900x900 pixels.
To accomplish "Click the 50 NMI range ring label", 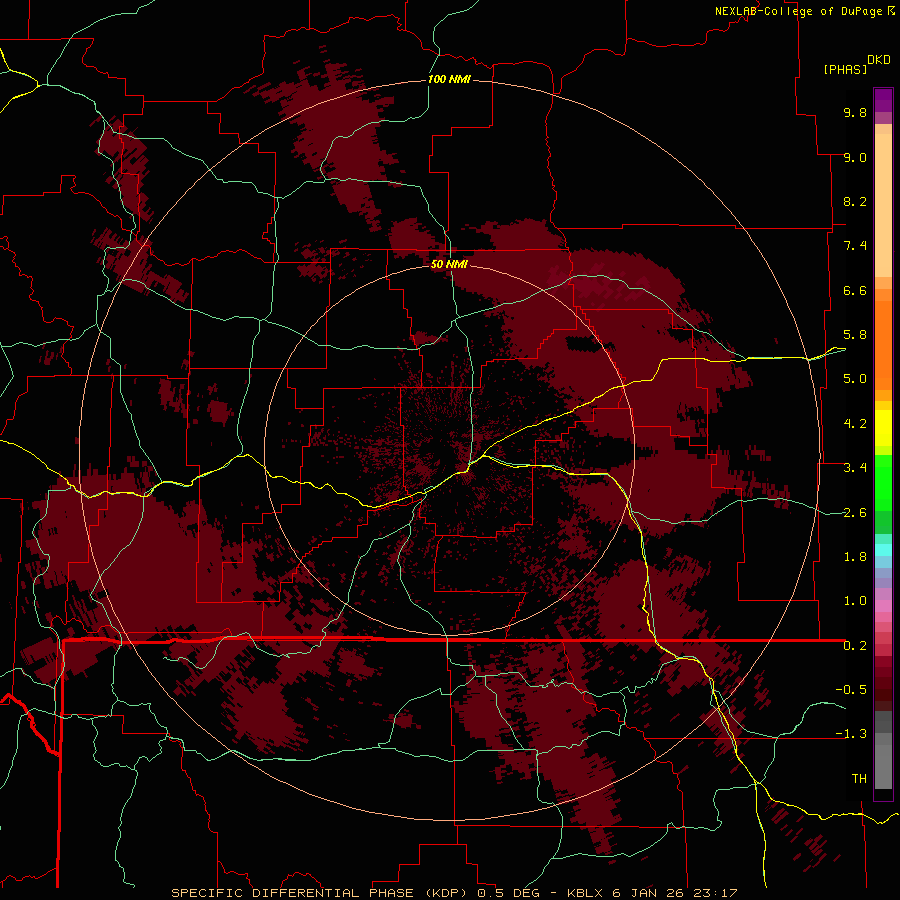I will tap(449, 264).
